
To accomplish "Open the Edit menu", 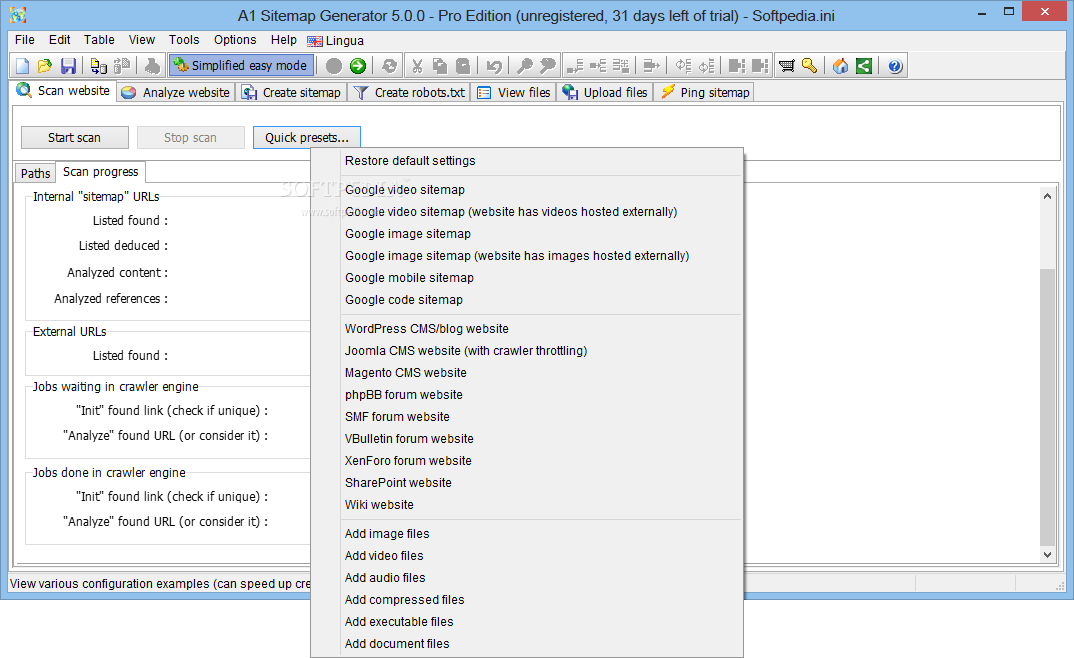I will [x=60, y=40].
